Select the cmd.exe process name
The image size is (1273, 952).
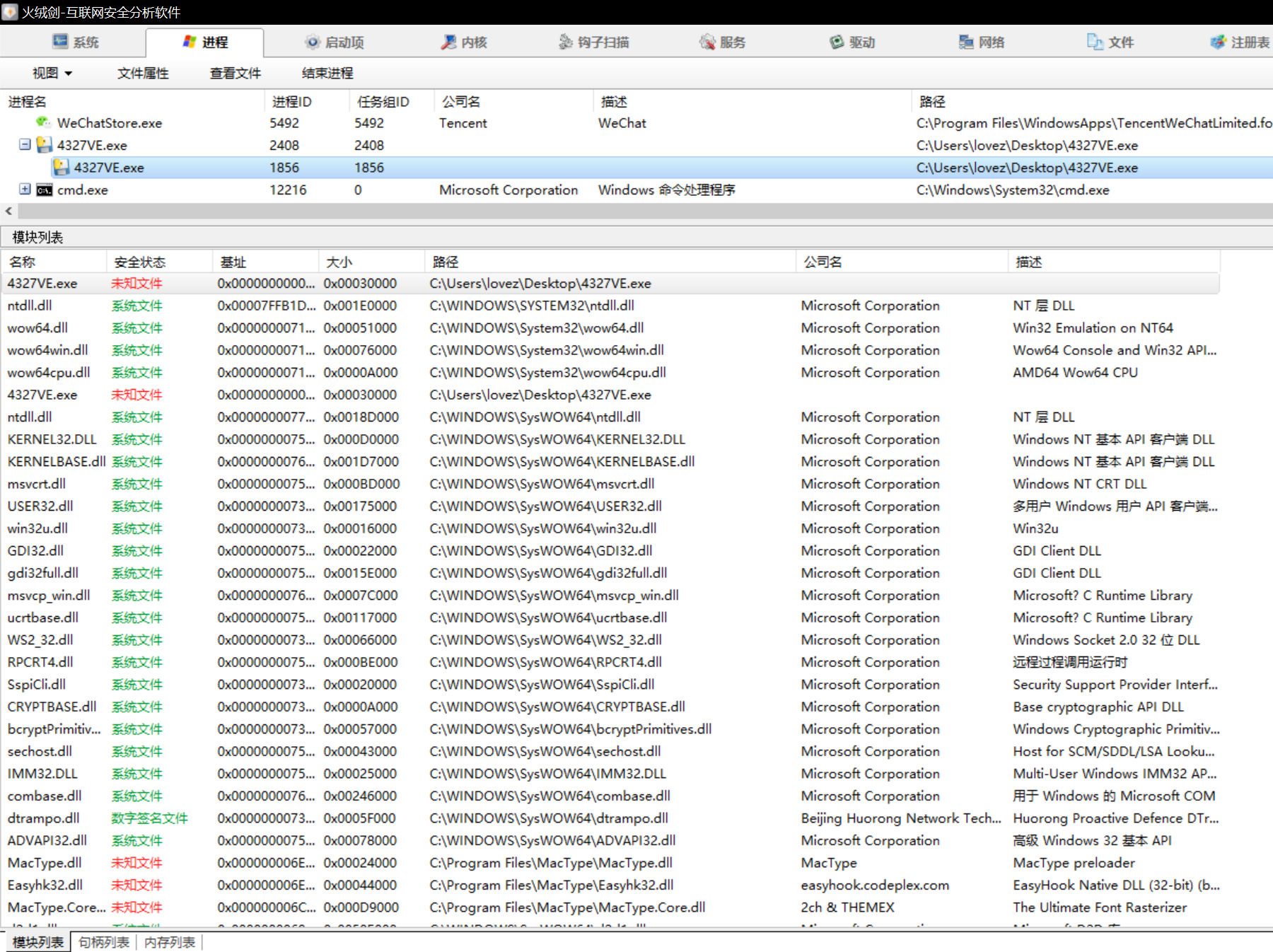click(x=83, y=190)
